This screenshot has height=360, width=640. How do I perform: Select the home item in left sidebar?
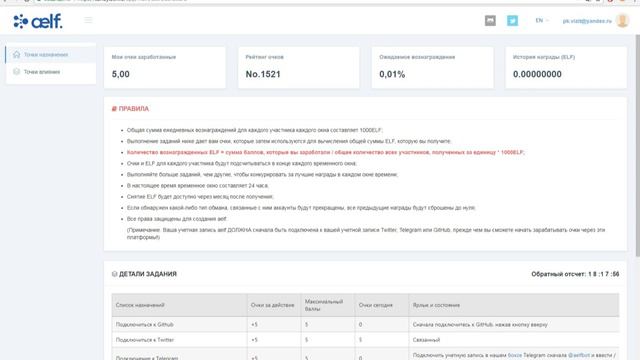pos(51,55)
